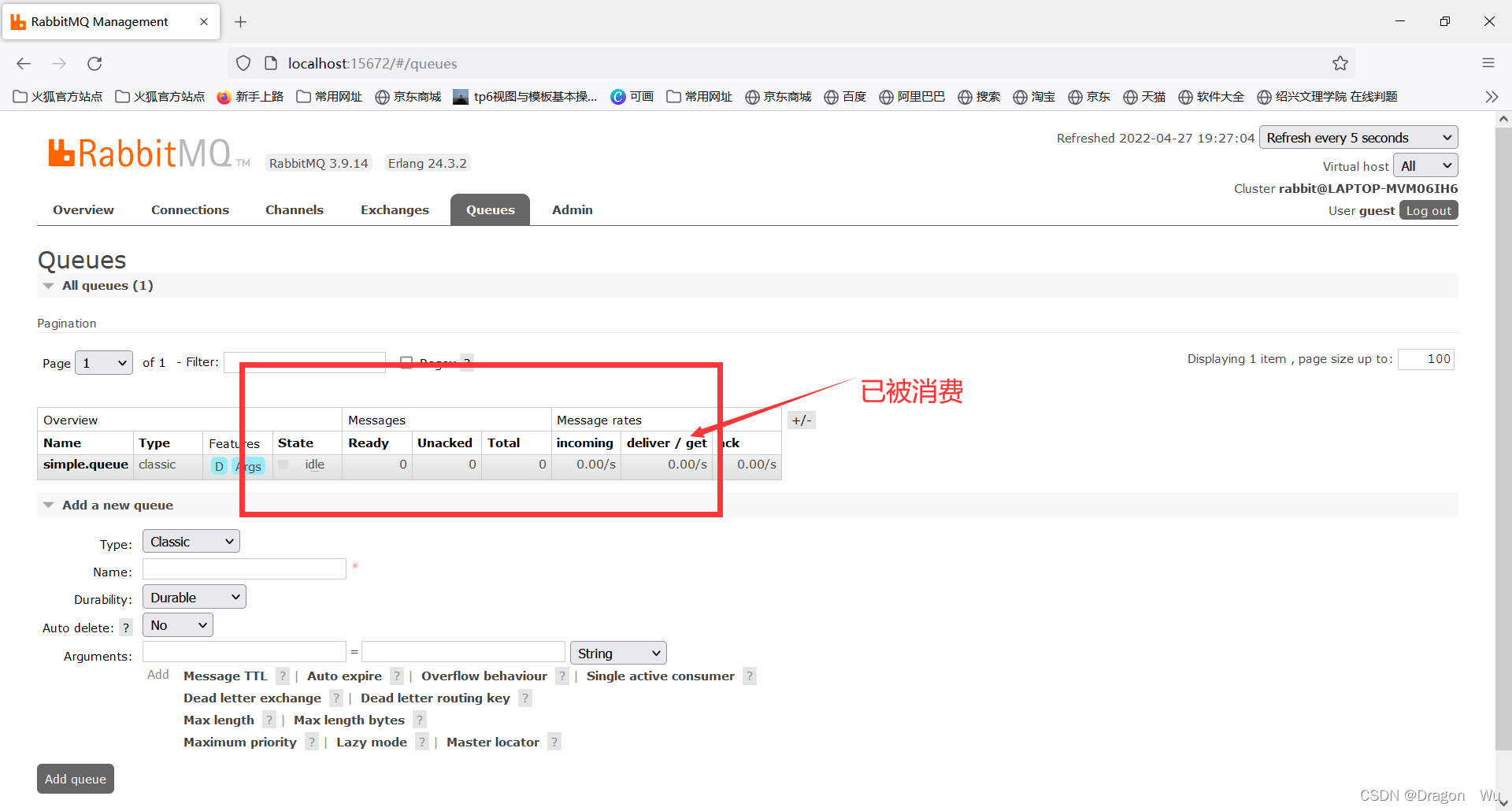This screenshot has height=811, width=1512.
Task: Click the Add queue button
Action: pyautogui.click(x=75, y=779)
